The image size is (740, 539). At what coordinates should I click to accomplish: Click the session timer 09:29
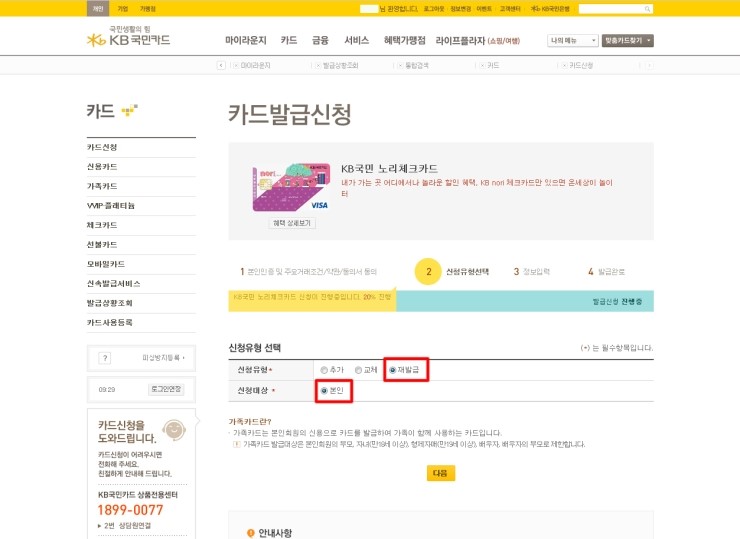point(107,390)
